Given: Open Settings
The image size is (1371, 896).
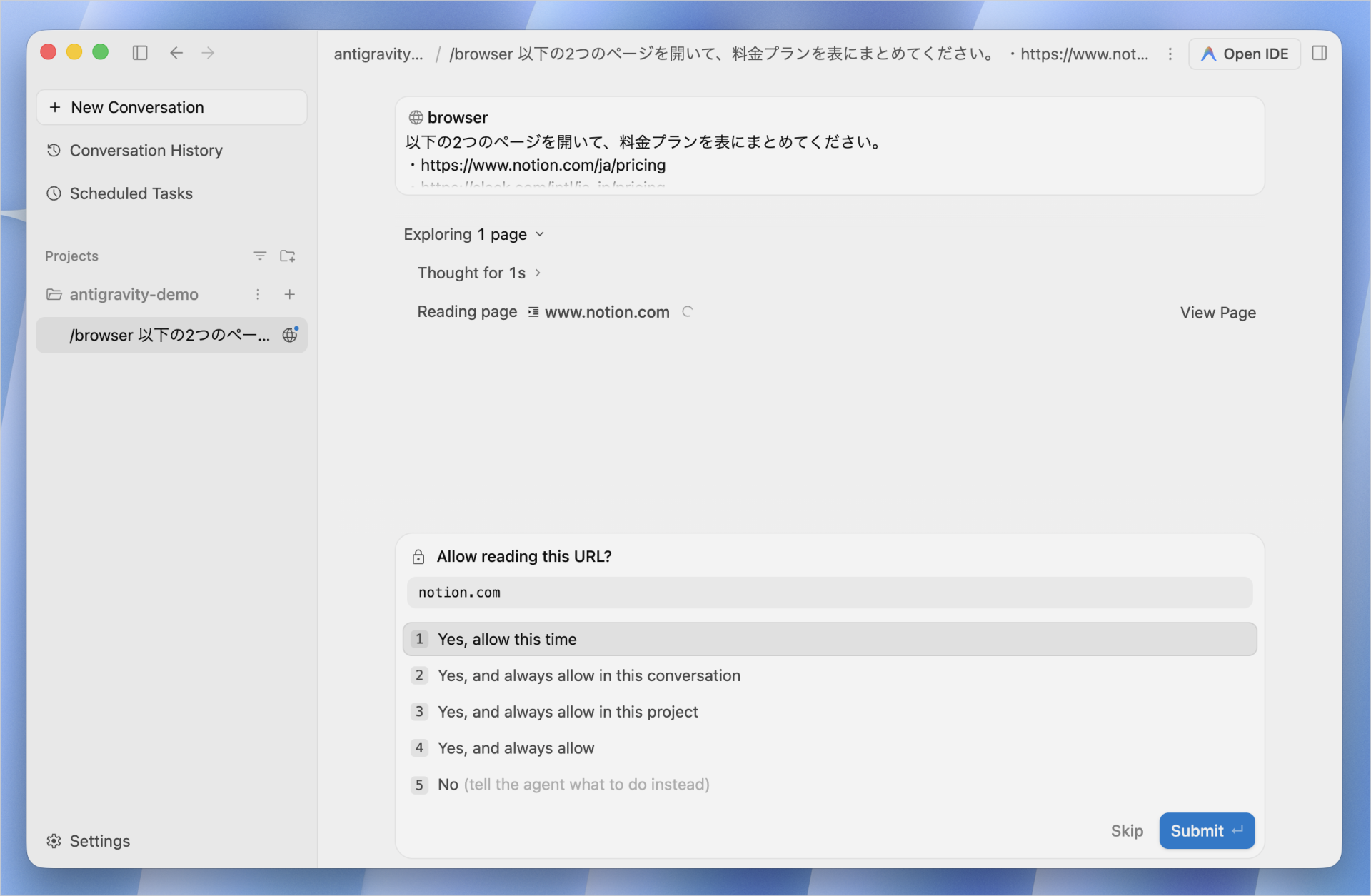Looking at the screenshot, I should (88, 840).
